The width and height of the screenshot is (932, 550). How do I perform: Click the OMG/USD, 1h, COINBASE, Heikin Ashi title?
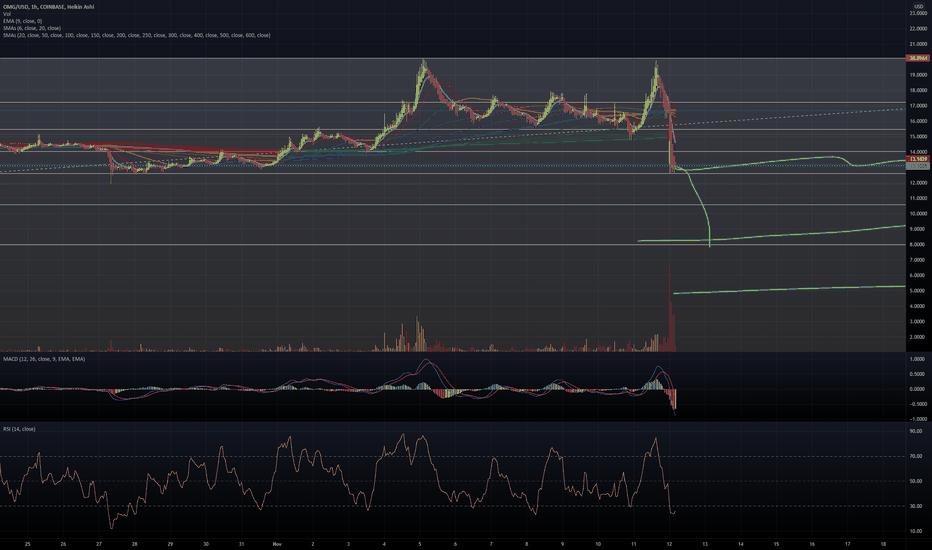[49, 7]
